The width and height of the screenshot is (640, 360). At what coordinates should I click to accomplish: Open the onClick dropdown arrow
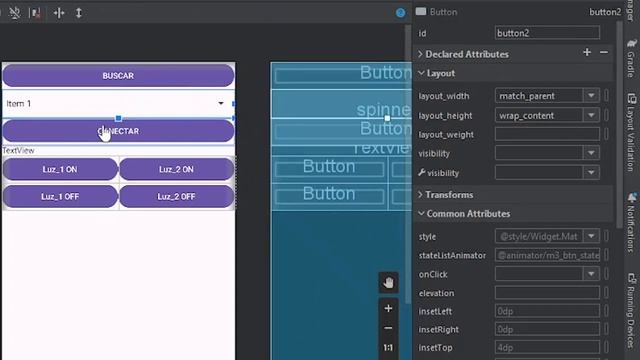click(591, 274)
